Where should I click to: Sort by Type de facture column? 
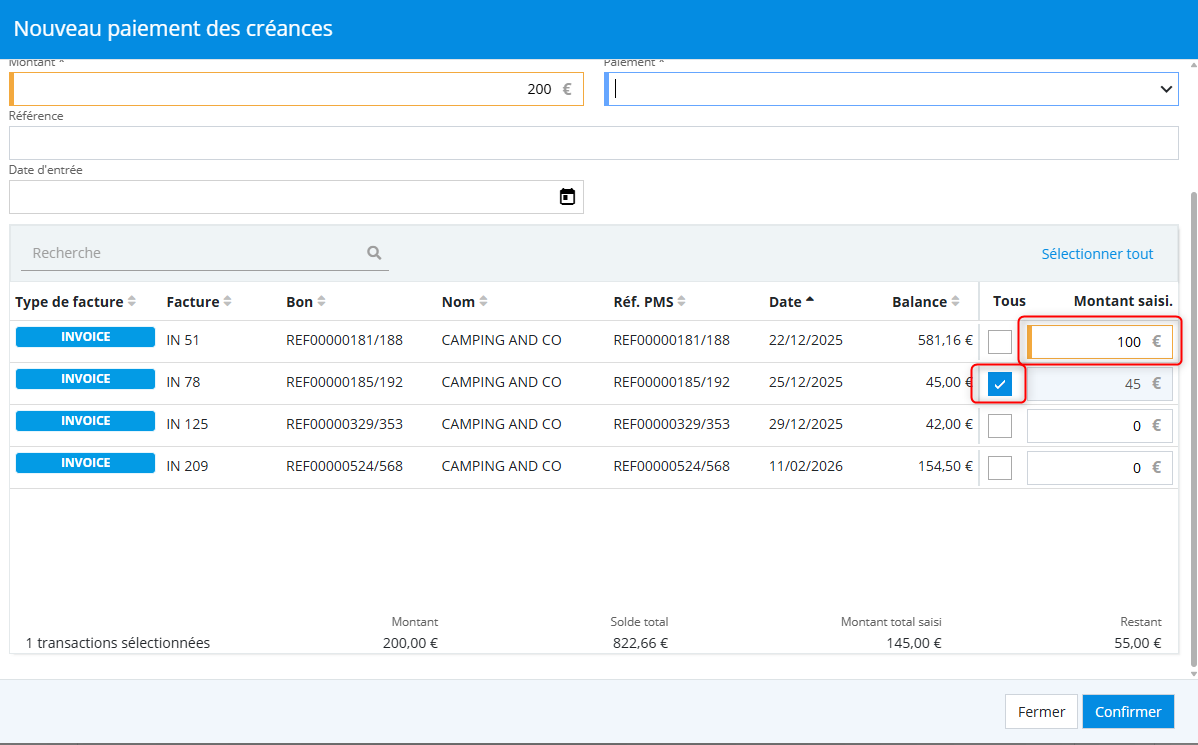(132, 302)
